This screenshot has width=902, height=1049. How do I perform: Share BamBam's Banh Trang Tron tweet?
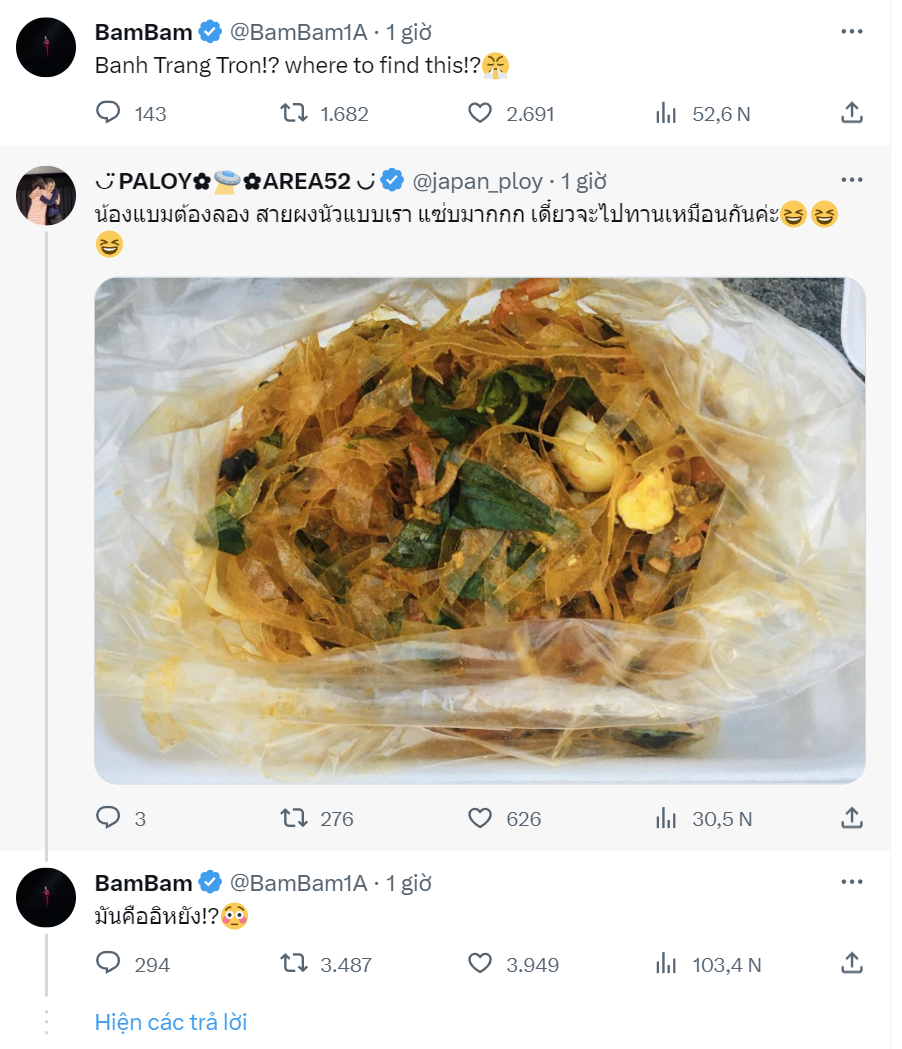(851, 114)
